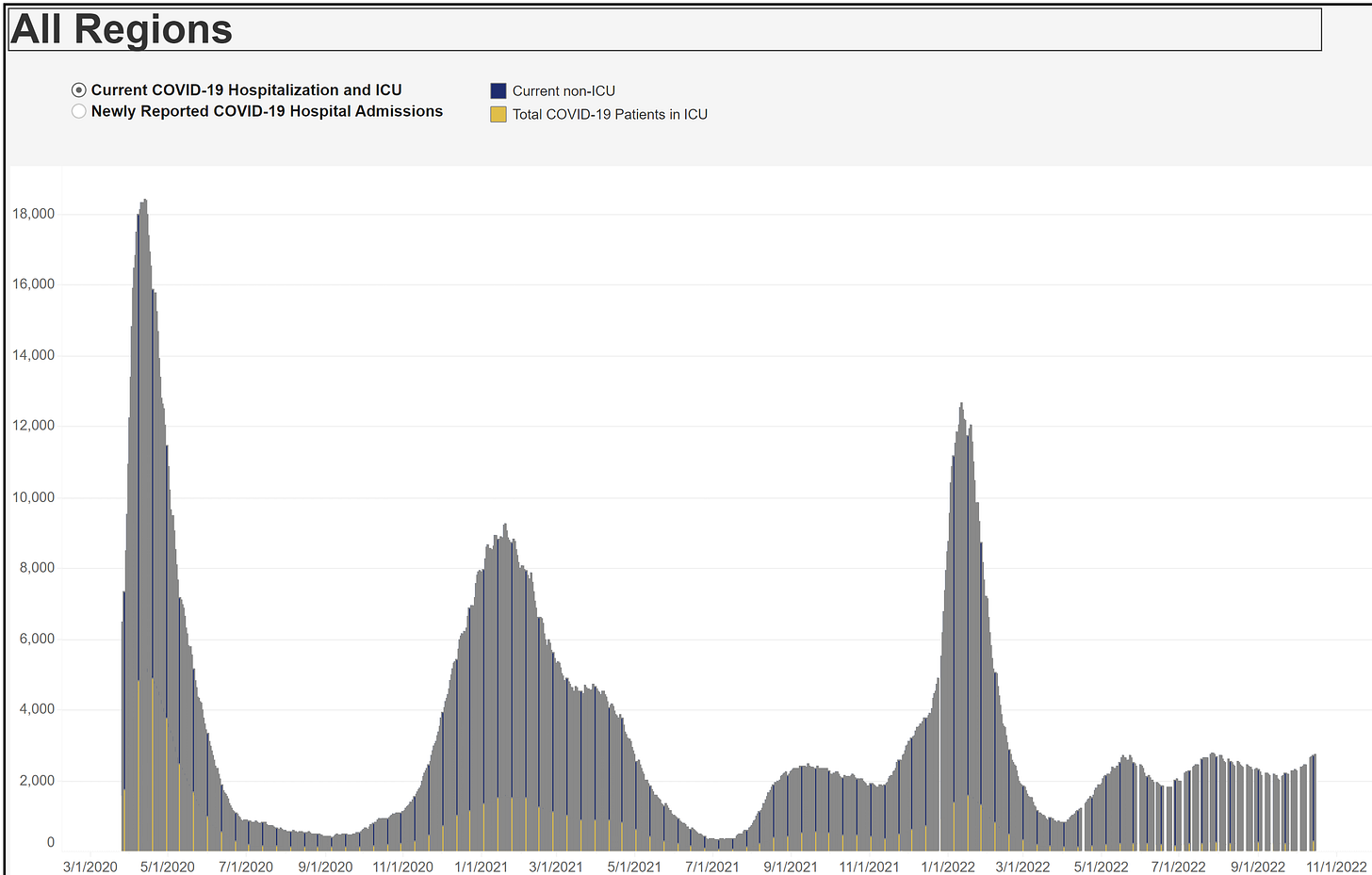Click the 2,000 y-axis label
This screenshot has height=875, width=1372.
[38, 781]
